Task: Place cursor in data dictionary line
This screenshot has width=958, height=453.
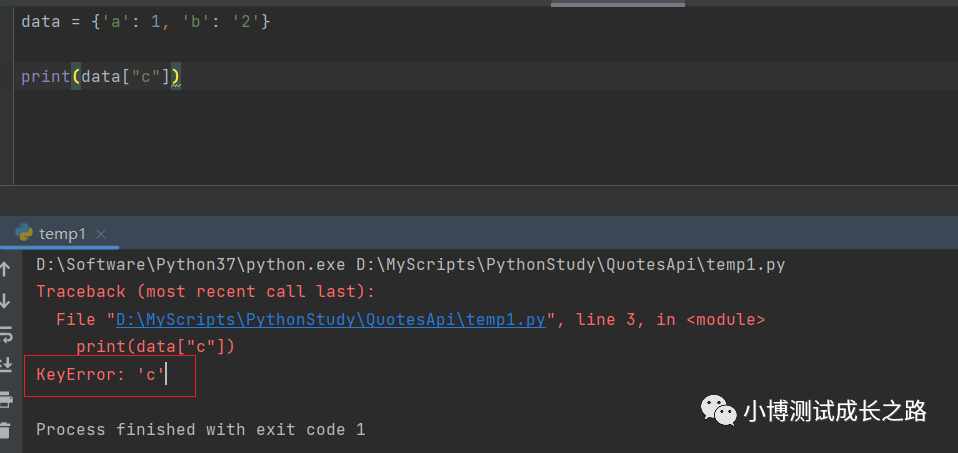Action: point(145,22)
